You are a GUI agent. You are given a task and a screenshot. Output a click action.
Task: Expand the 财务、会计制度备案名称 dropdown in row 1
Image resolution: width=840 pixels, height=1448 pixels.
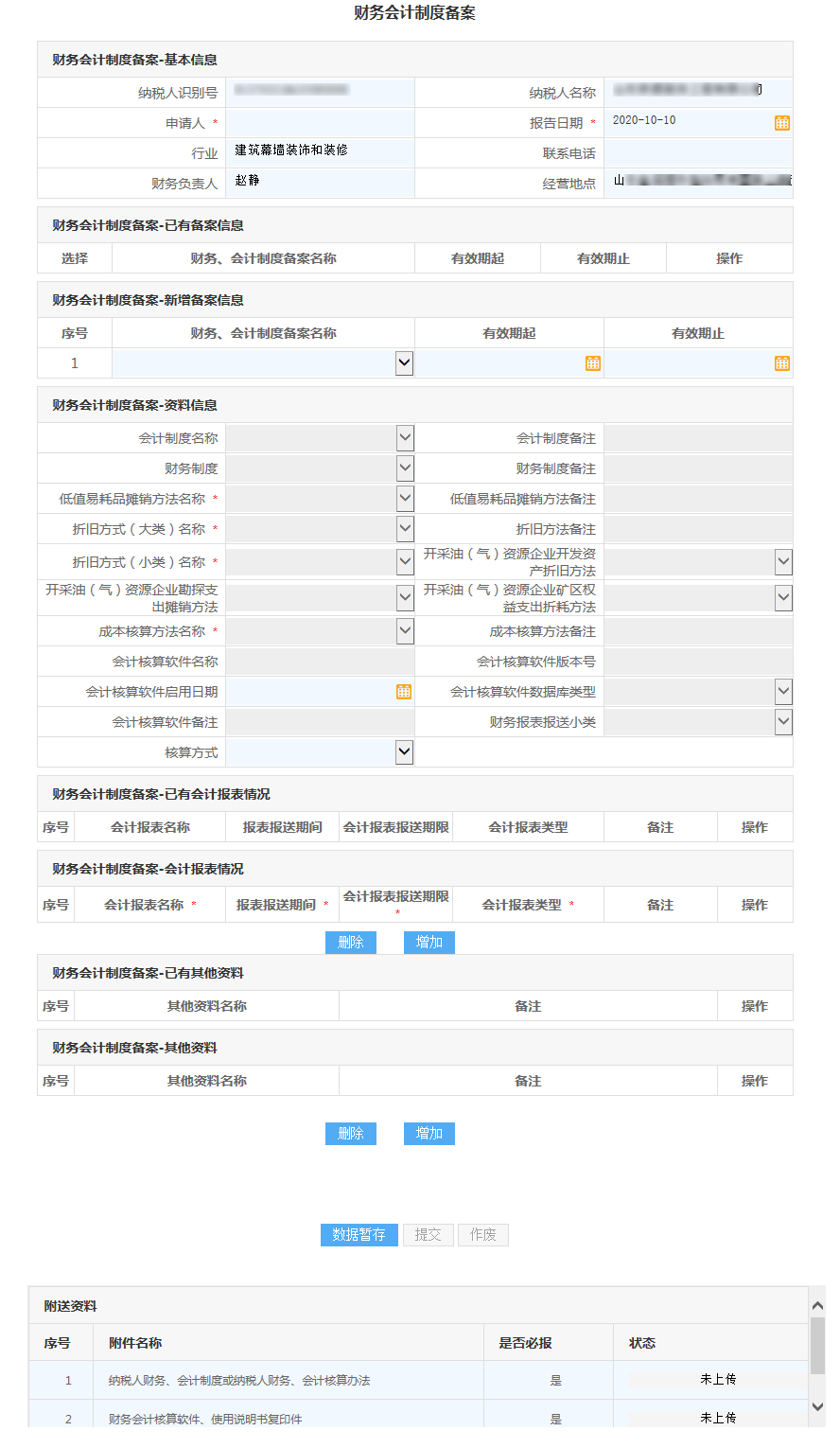click(404, 362)
